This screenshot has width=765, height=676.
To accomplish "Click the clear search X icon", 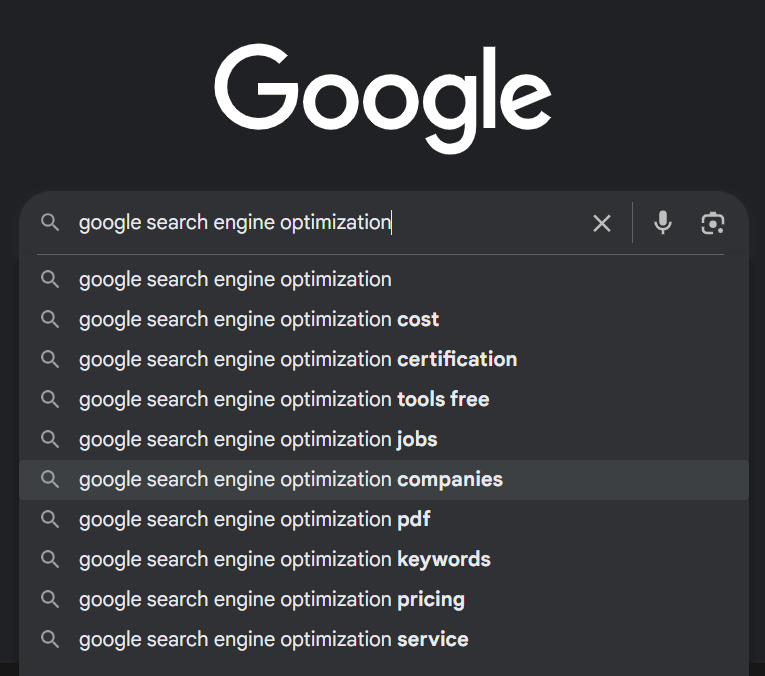I will pos(601,223).
